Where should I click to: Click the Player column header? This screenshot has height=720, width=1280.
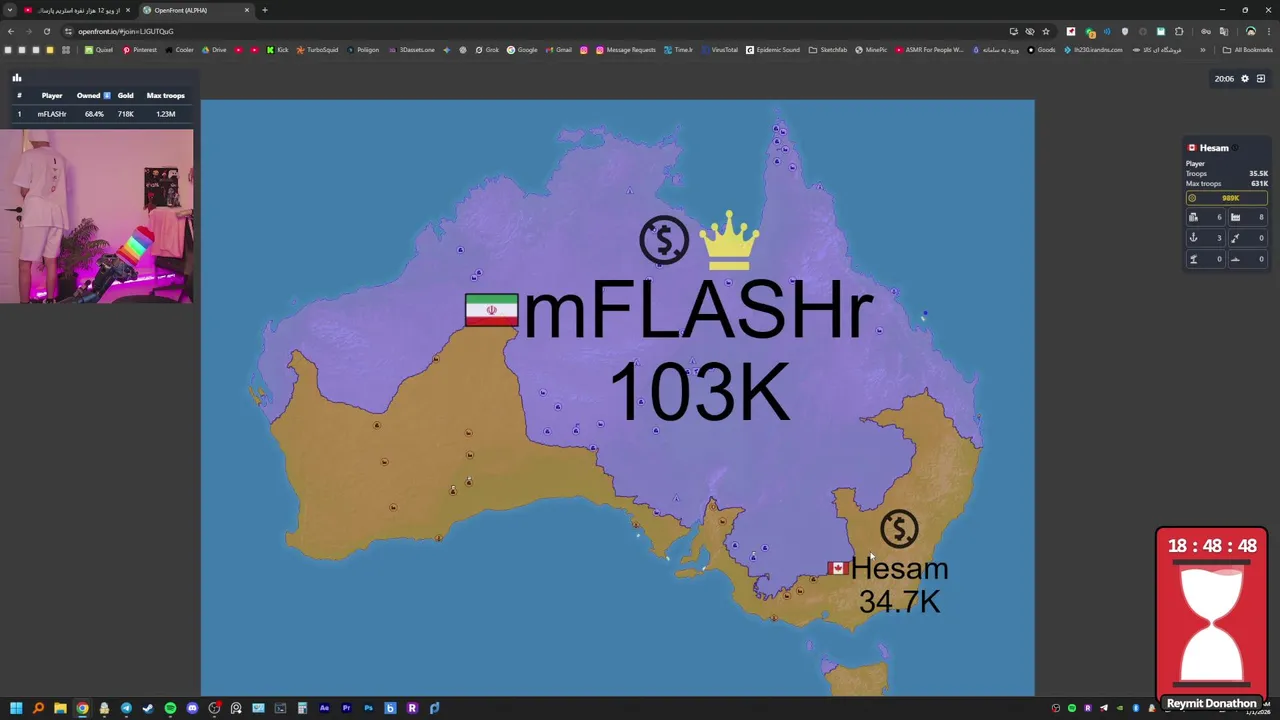pos(52,96)
